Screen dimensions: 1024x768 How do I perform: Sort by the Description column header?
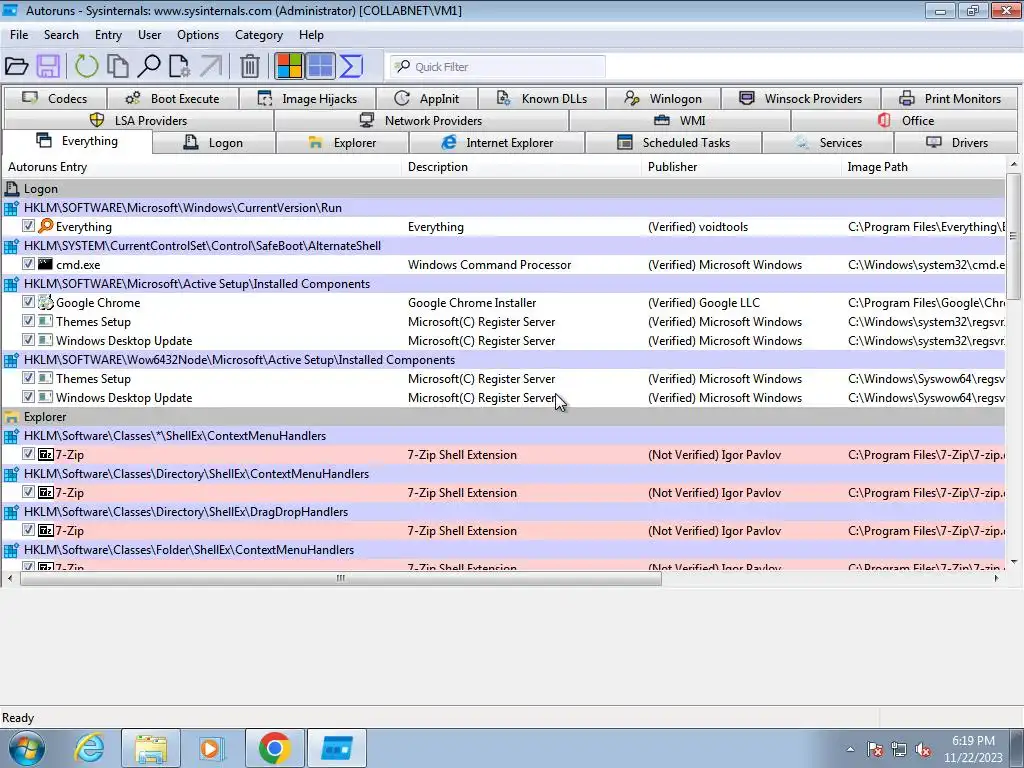[522, 167]
